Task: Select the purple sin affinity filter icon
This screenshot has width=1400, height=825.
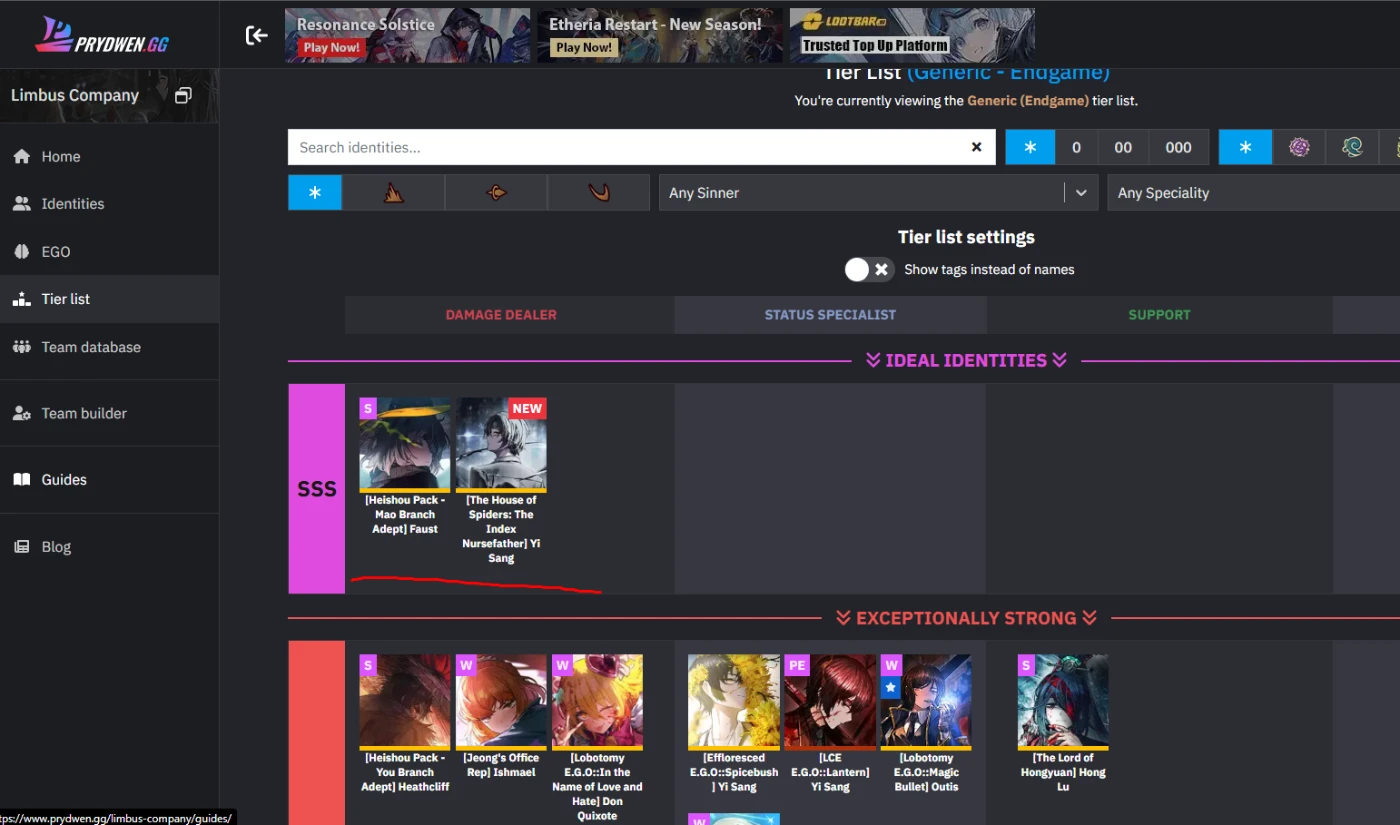Action: [1299, 147]
